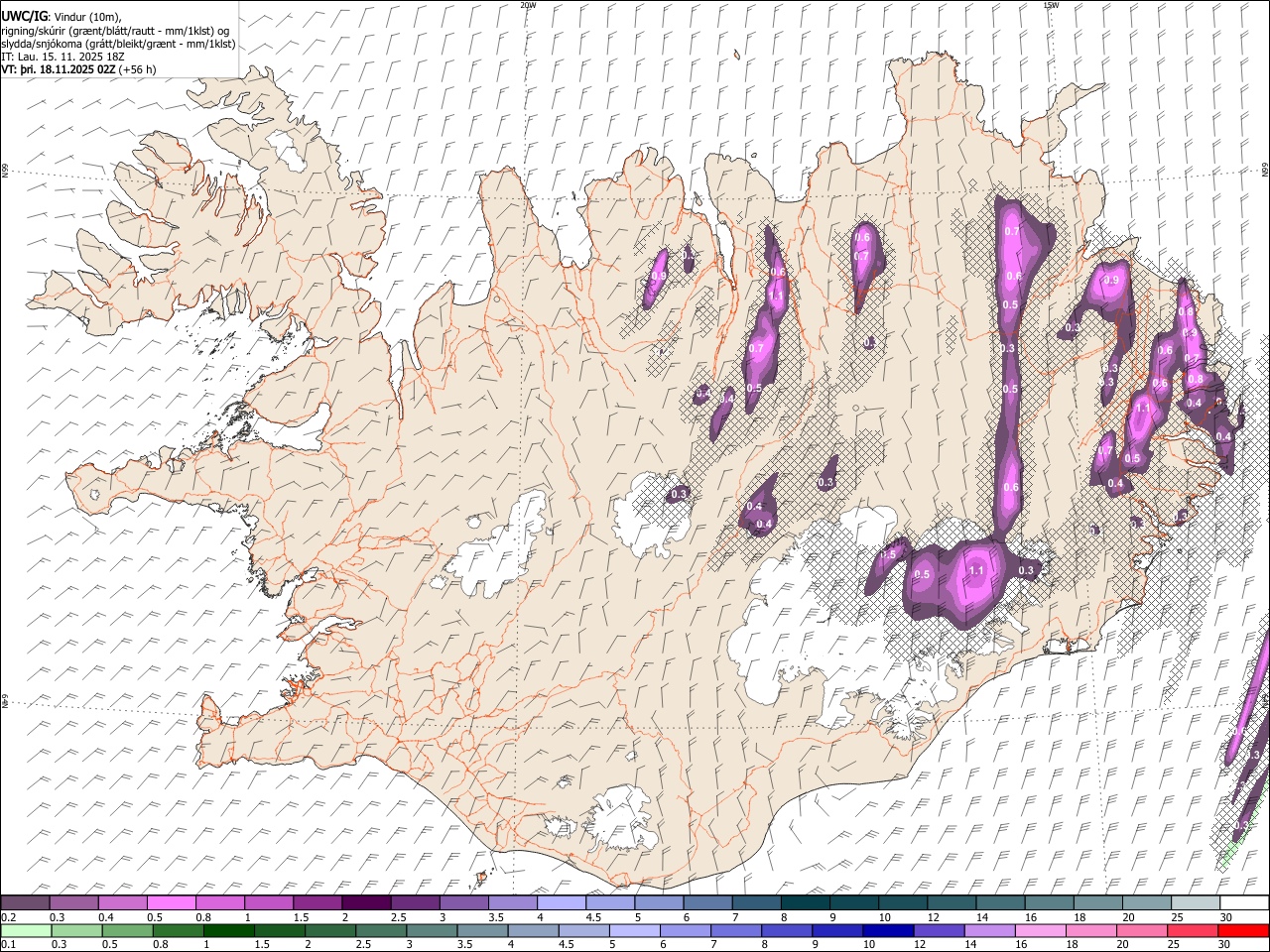
Task: Click the '18' label under upper legend
Action: coord(1079,917)
